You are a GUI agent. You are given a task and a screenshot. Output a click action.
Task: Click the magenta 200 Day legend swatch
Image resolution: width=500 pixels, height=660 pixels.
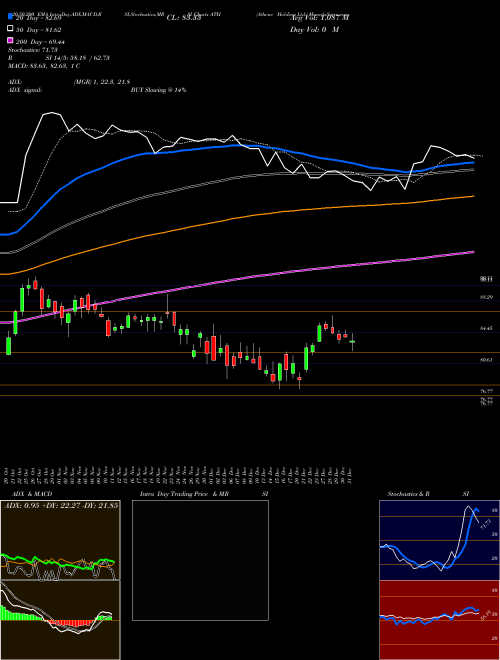(x=11, y=41)
